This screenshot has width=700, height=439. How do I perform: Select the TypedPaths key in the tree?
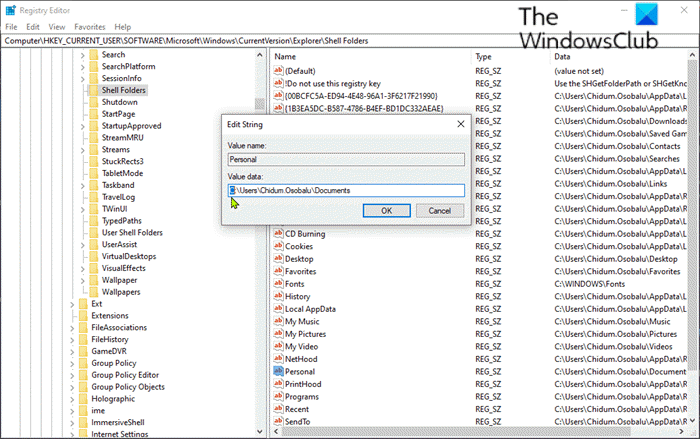coord(122,221)
